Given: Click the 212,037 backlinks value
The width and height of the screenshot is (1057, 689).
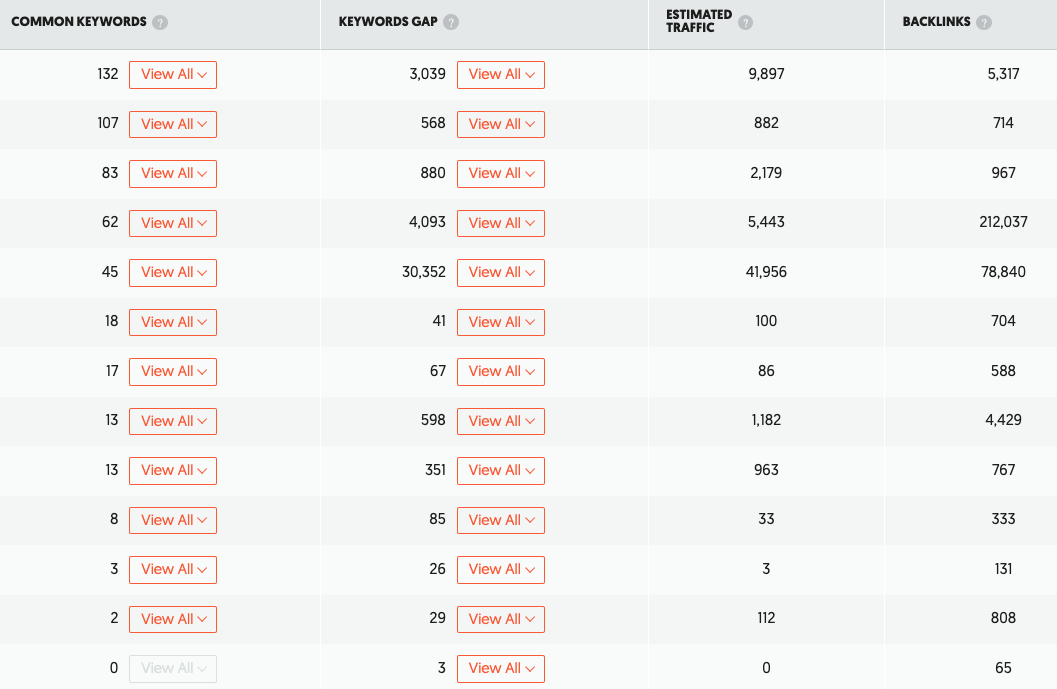Looking at the screenshot, I should (x=1003, y=222).
